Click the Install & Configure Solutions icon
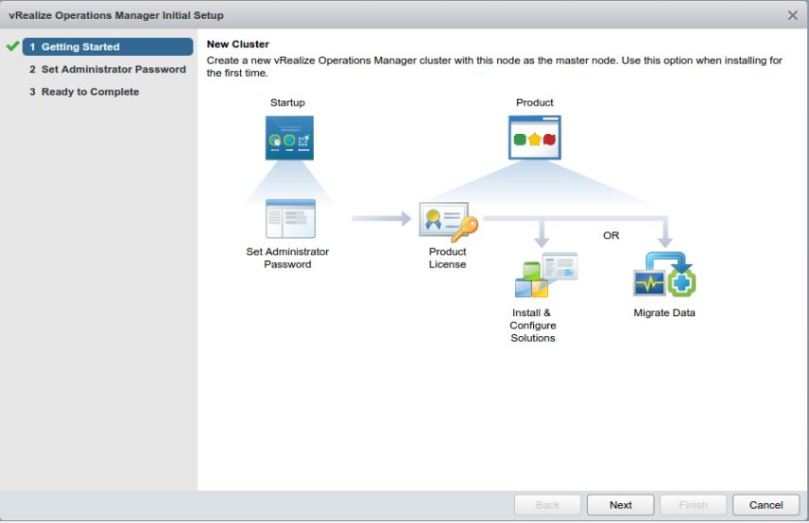 tap(544, 276)
